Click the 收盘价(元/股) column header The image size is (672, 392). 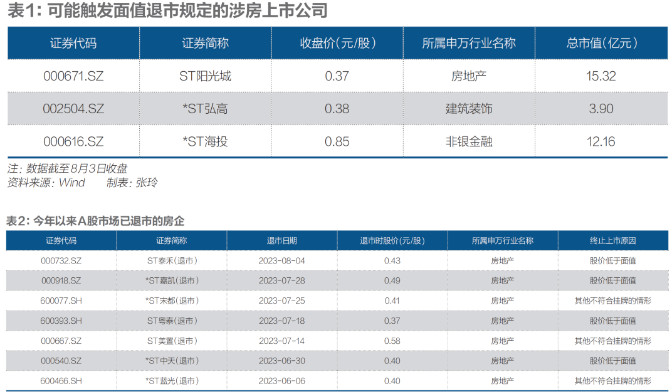(x=337, y=43)
